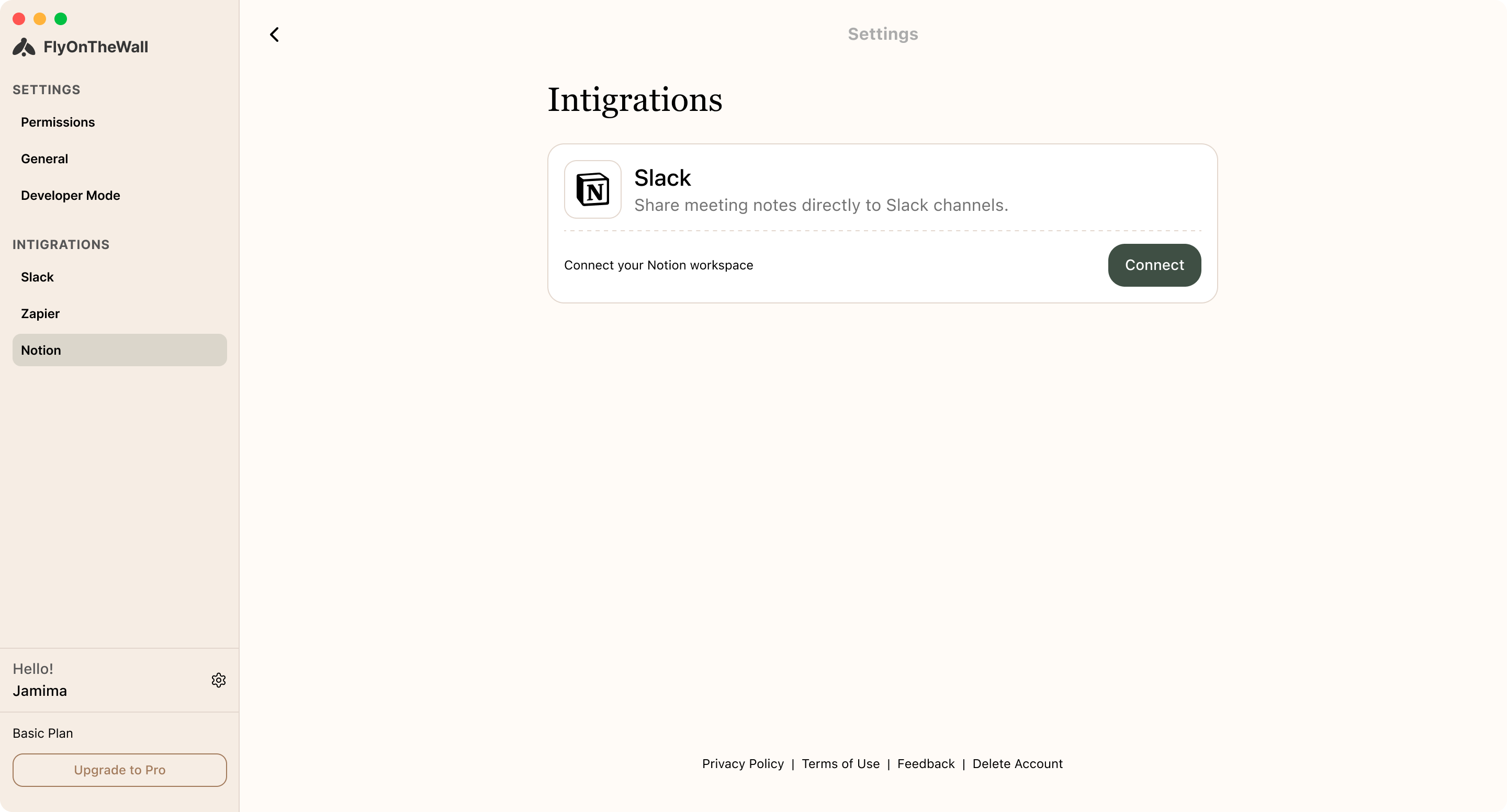The width and height of the screenshot is (1507, 812).
Task: Minimize window with yellow button
Action: [x=40, y=19]
